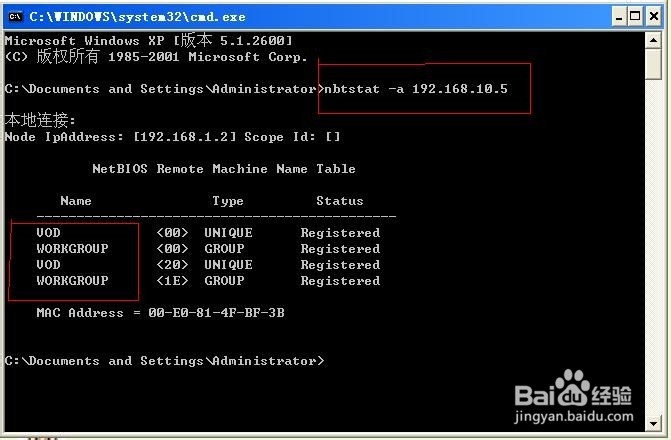Click the WORKGROUP <1E> GROUP row
Screen dimensions: 671x440
208,281
